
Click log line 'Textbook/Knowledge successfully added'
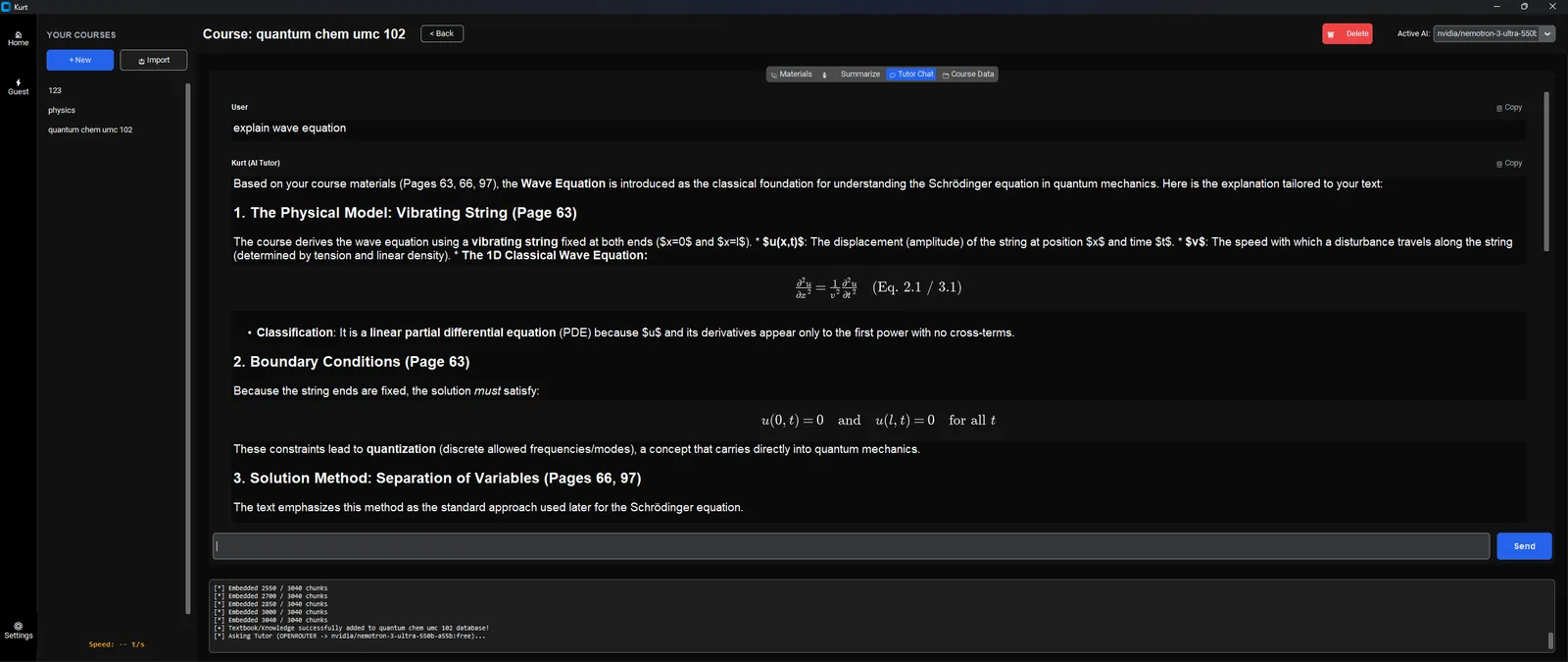351,629
